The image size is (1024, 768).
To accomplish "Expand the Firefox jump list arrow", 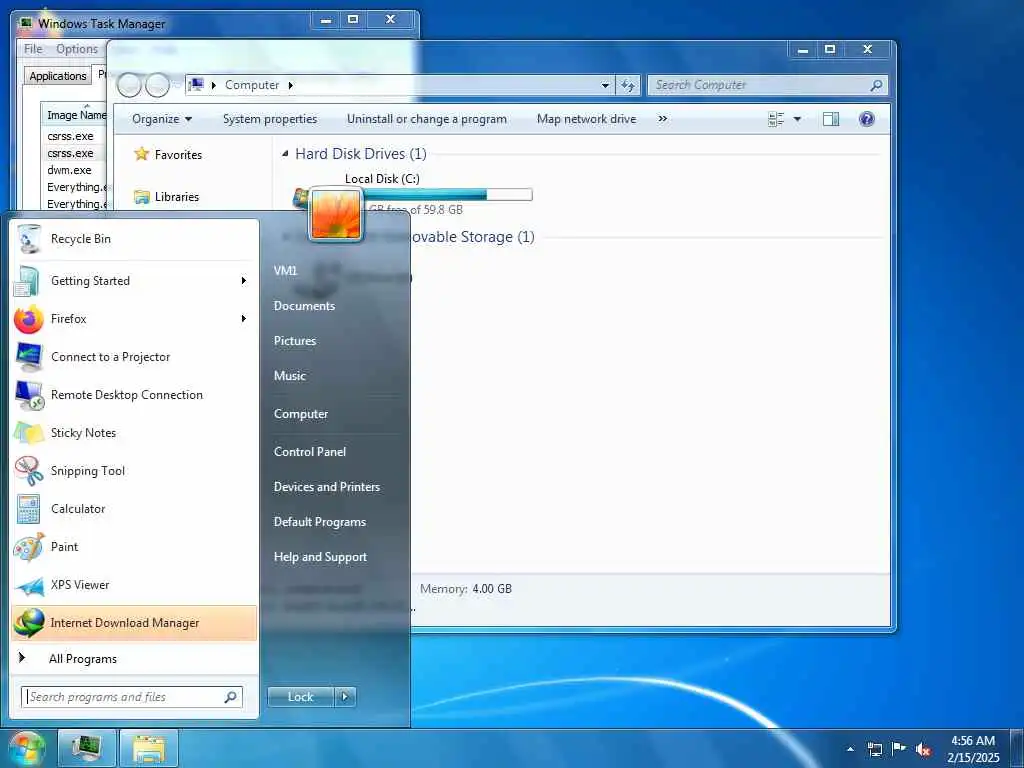I will point(244,319).
